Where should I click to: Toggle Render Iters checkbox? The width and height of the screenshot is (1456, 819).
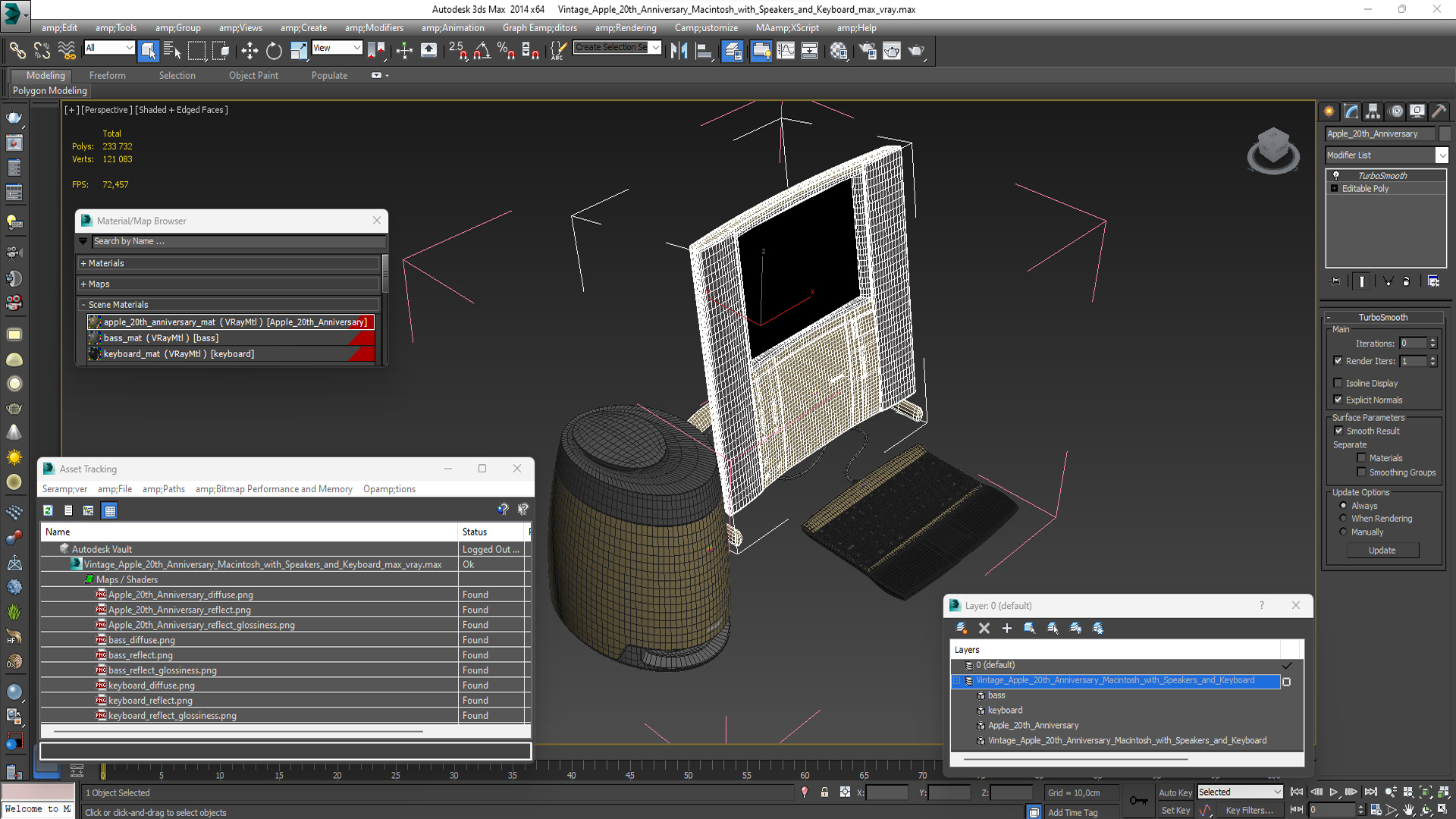[1338, 361]
